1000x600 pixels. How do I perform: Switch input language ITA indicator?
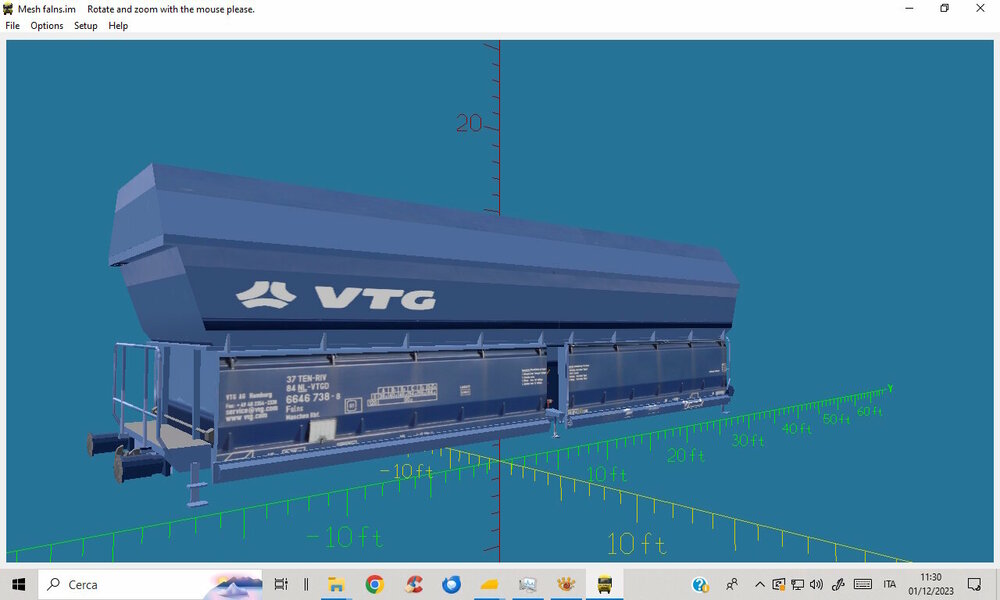pyautogui.click(x=890, y=584)
